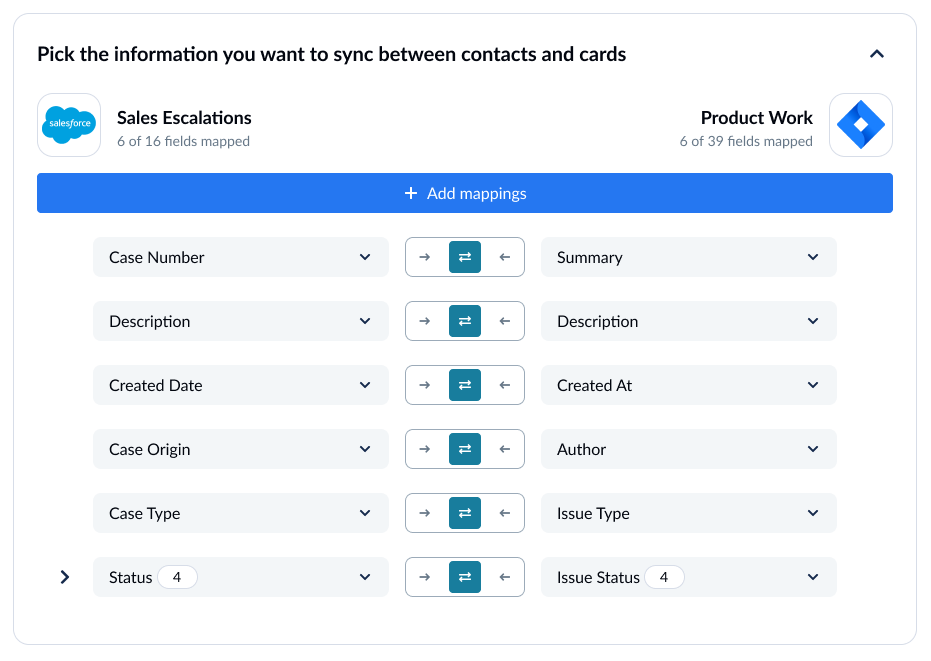Open the Issue Type field dropdown
Screen dimensions: 931x661
pos(689,514)
